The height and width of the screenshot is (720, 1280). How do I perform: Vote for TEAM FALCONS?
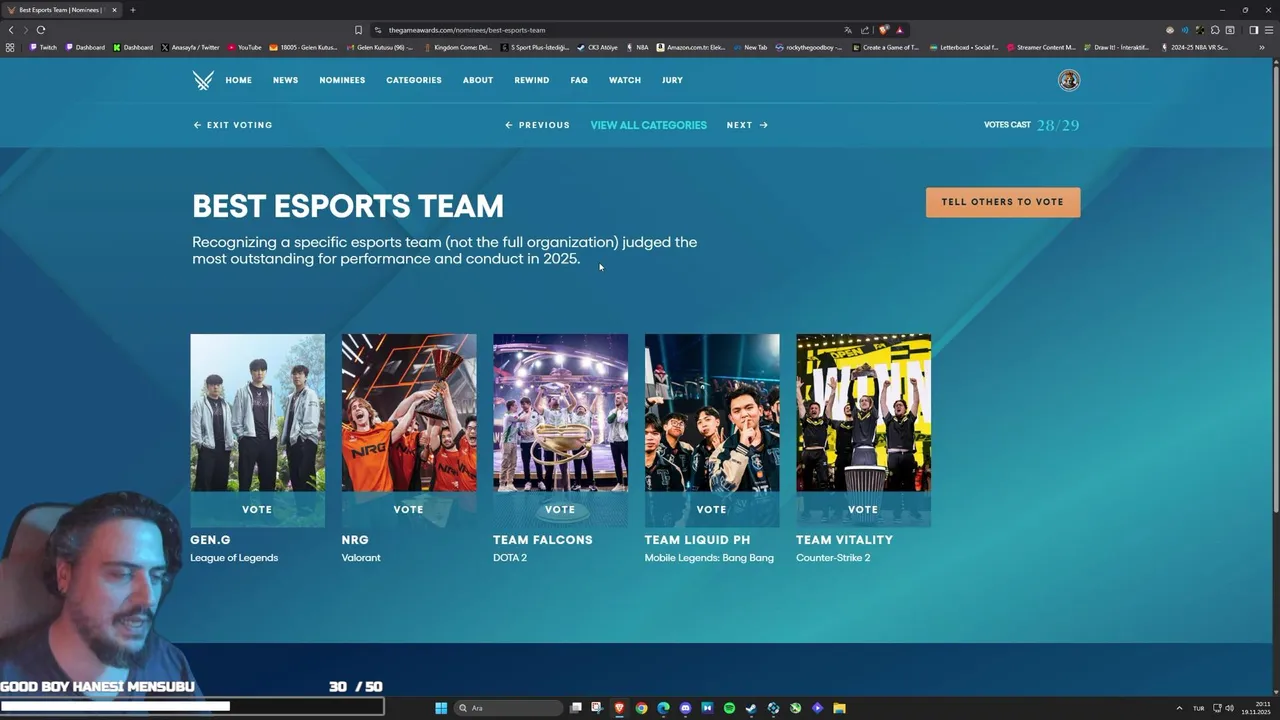[560, 509]
